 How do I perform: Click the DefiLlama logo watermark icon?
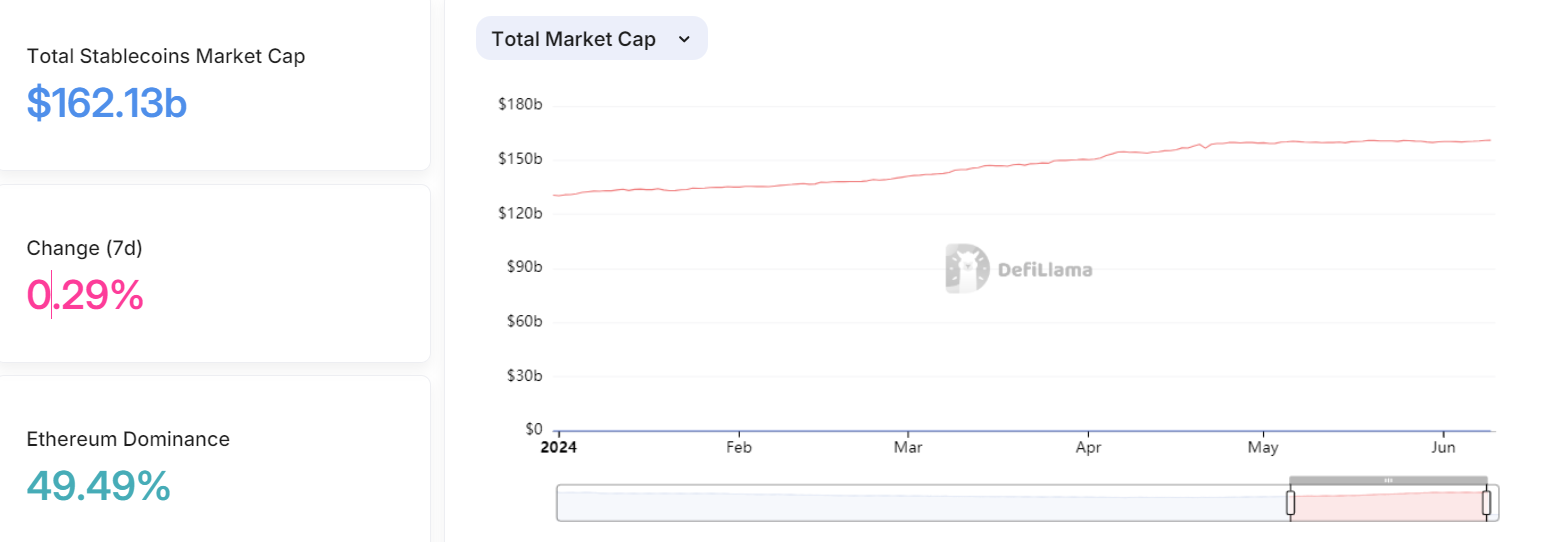click(966, 268)
